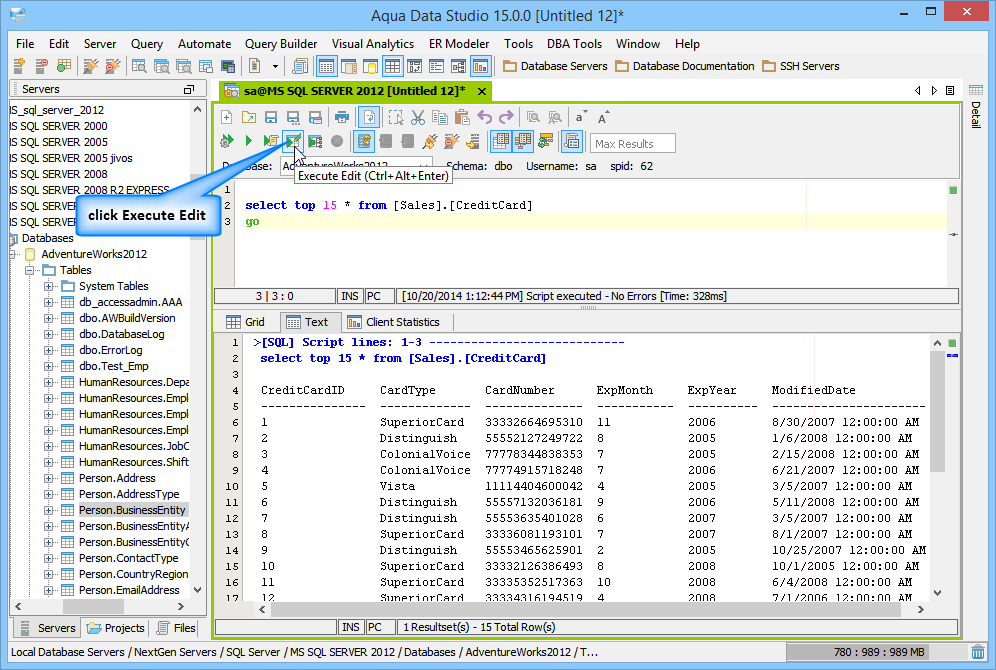Expand the System Tables folder node
This screenshot has height=670, width=996.
click(48, 286)
